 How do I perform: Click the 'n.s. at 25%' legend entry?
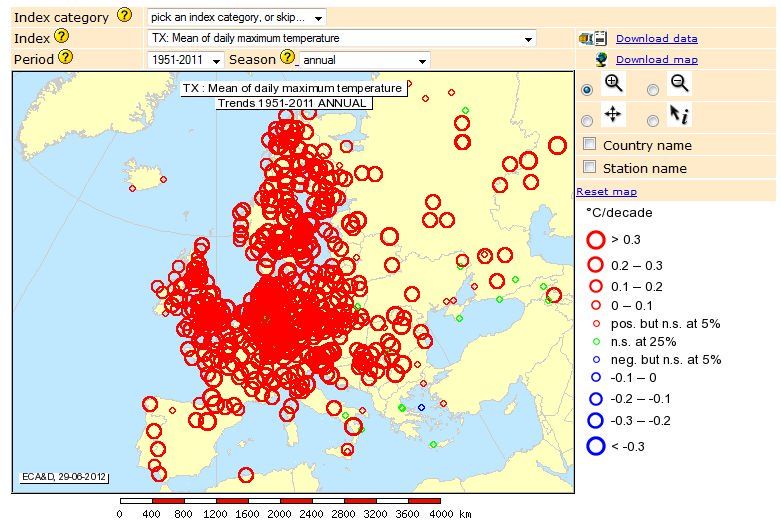pos(635,342)
